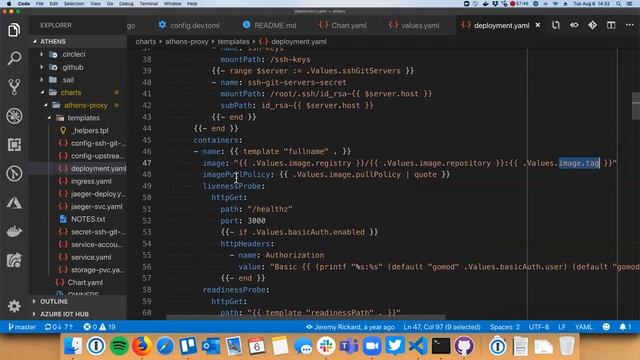Expand the AZURE IOT HUB section
Screen dimensions: 640x360
[x=78, y=314]
